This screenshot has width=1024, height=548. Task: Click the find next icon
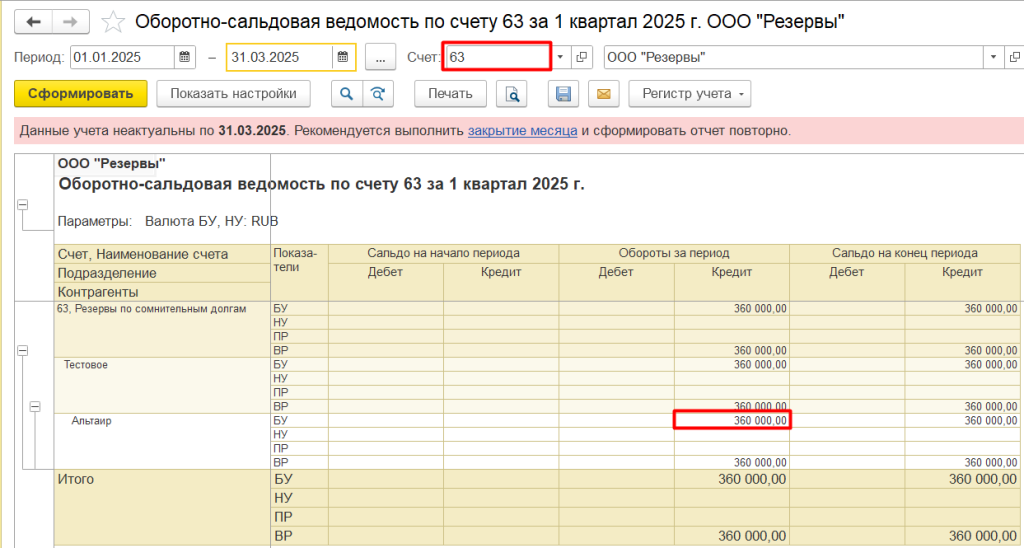pos(377,94)
